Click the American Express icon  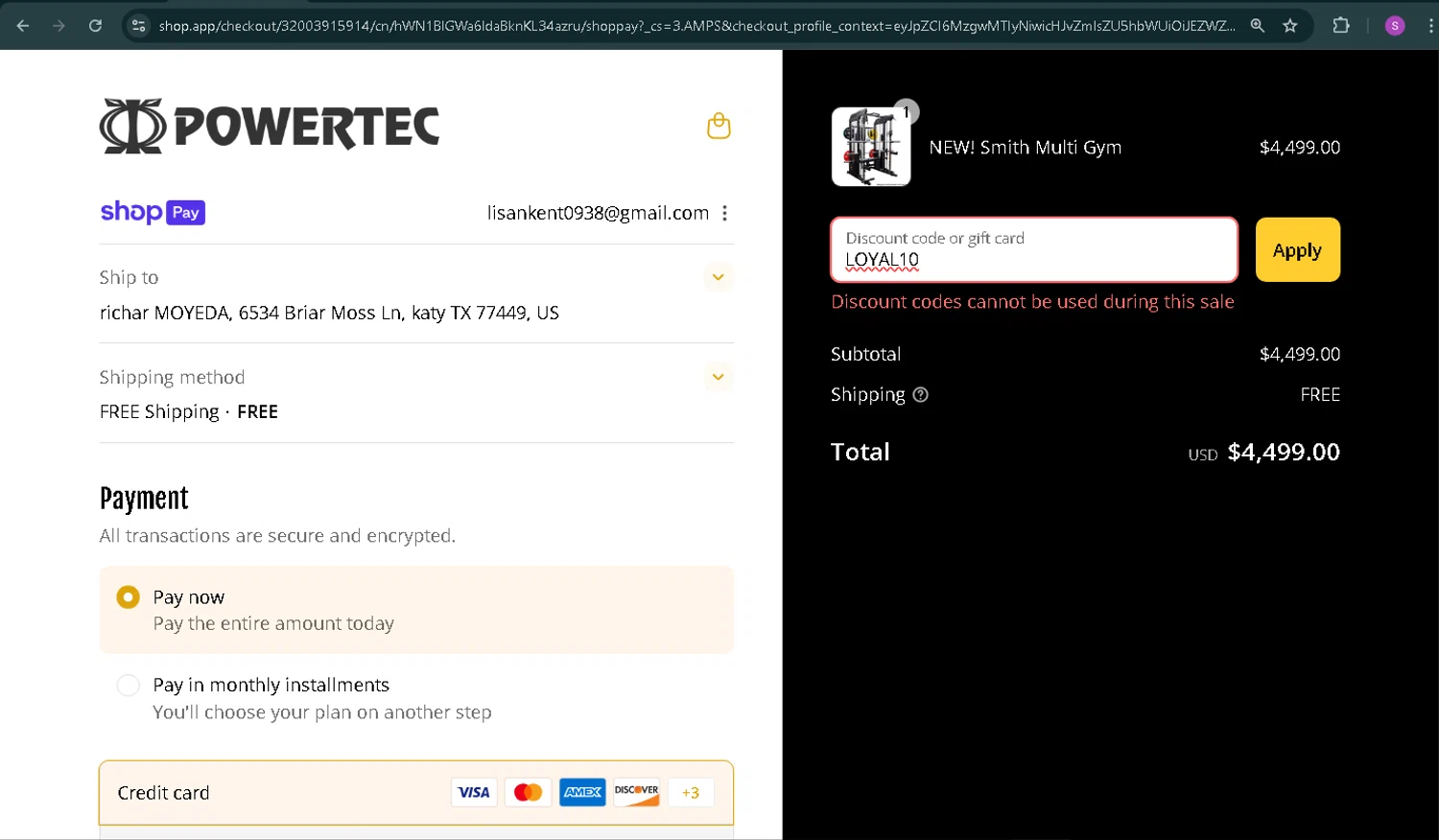click(x=582, y=792)
